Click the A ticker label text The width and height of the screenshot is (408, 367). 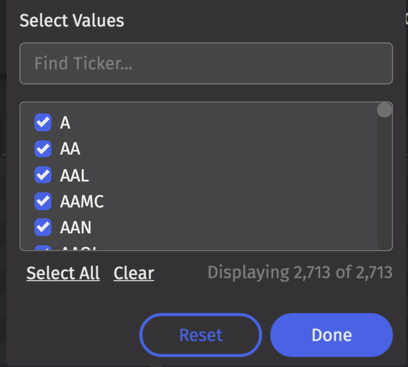point(65,123)
